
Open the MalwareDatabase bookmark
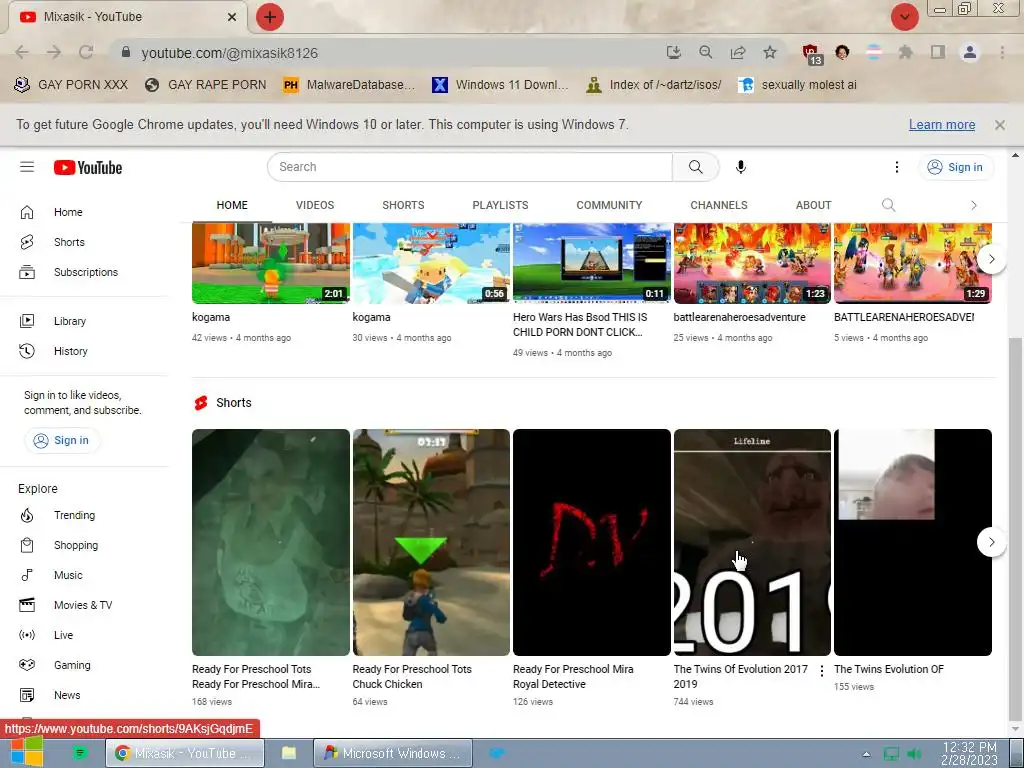(x=349, y=85)
